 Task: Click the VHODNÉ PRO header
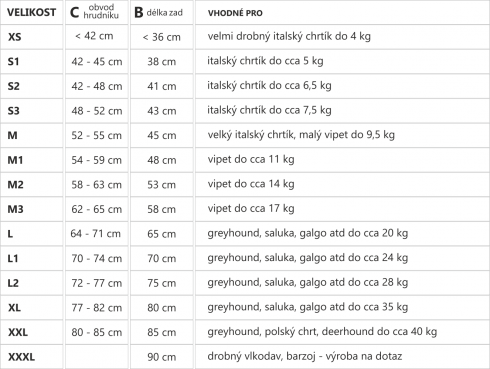[x=235, y=13]
